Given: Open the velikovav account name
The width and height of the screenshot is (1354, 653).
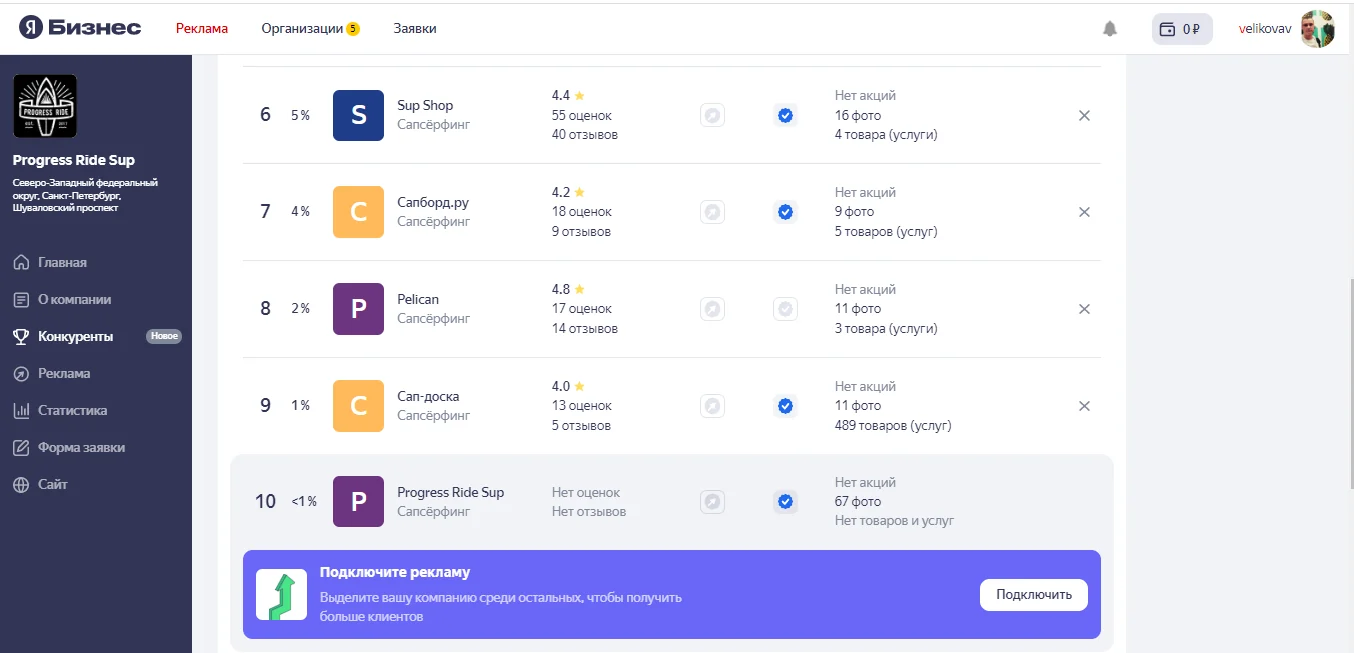Looking at the screenshot, I should (x=1265, y=28).
